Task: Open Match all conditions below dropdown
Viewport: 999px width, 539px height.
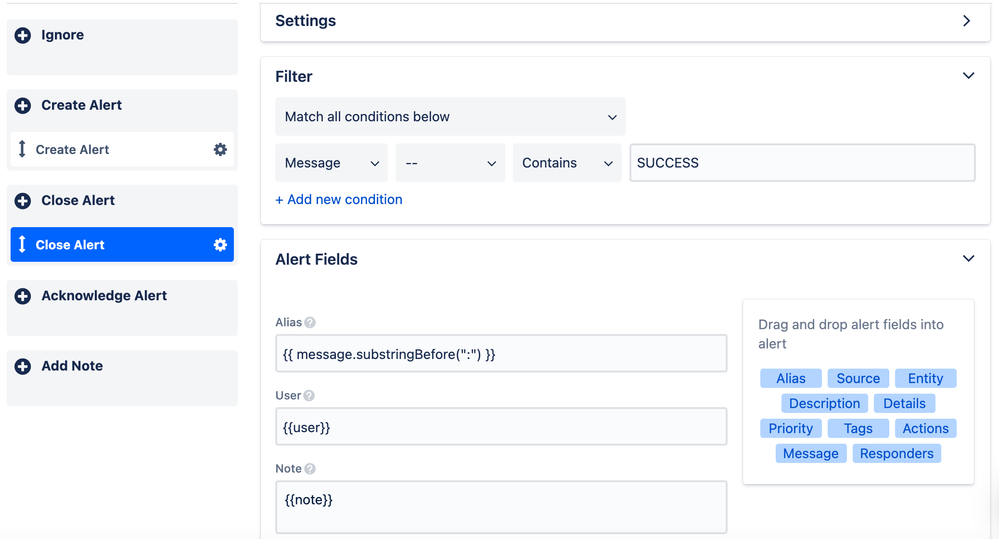Action: (x=450, y=117)
